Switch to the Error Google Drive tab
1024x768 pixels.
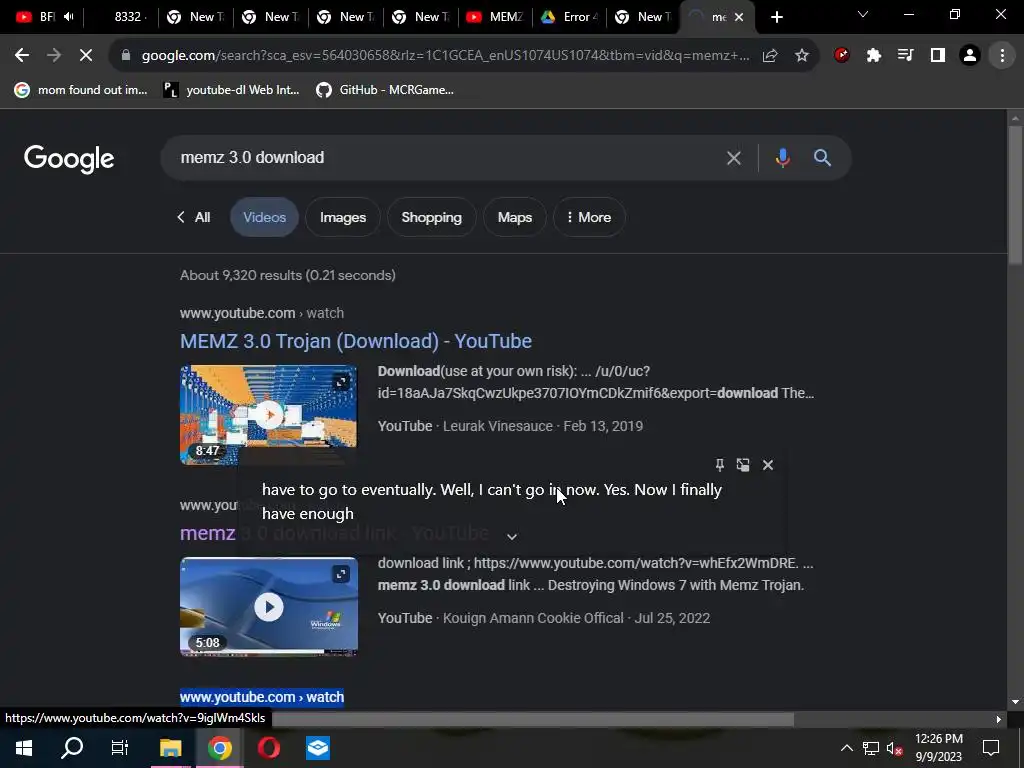pyautogui.click(x=570, y=17)
